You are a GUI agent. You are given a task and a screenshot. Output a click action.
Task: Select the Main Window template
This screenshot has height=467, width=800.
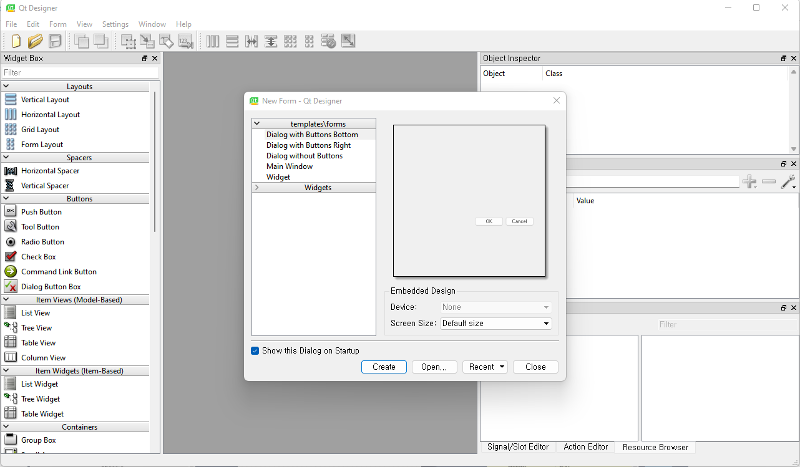click(289, 166)
